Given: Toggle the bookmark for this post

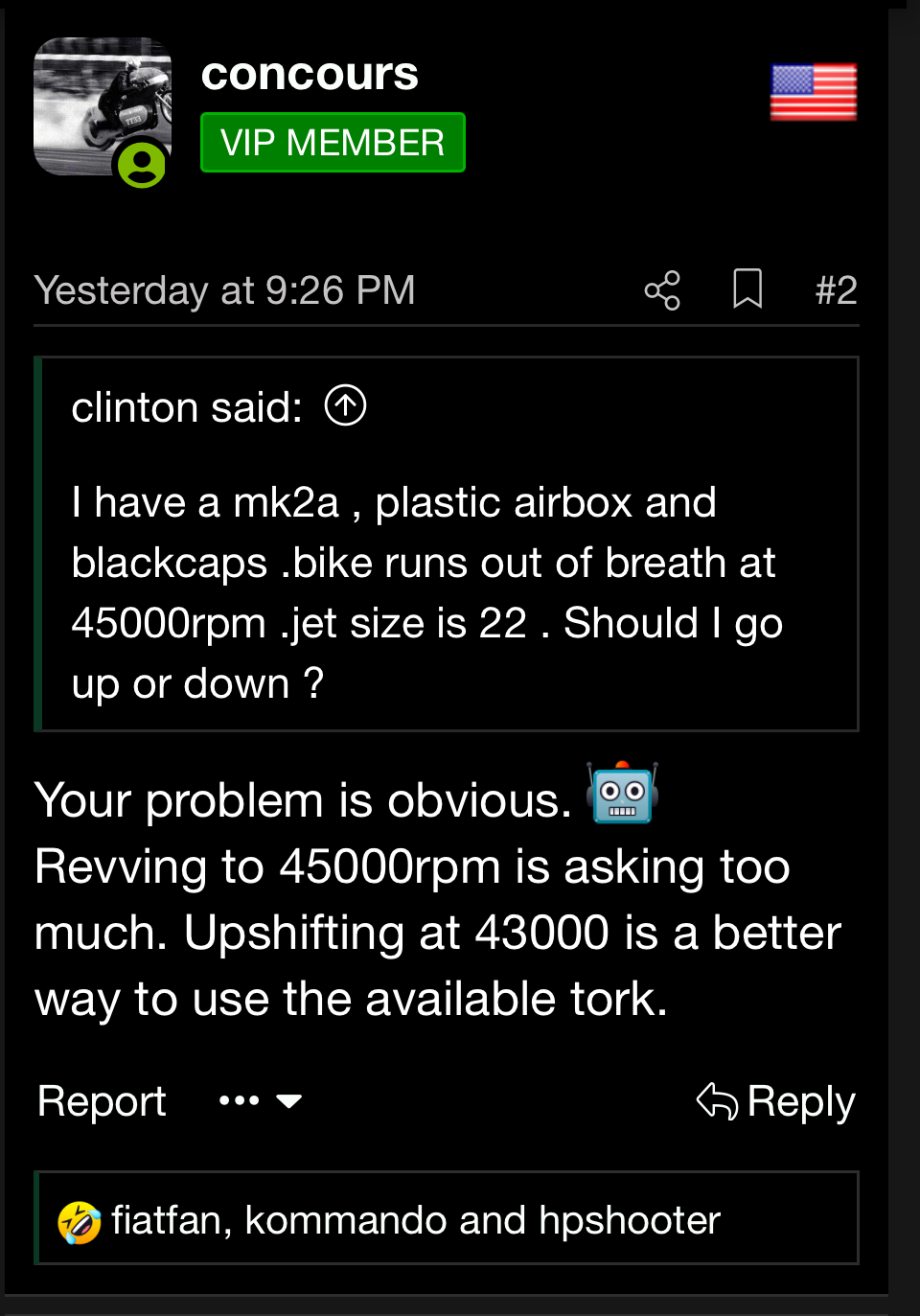Looking at the screenshot, I should (747, 289).
